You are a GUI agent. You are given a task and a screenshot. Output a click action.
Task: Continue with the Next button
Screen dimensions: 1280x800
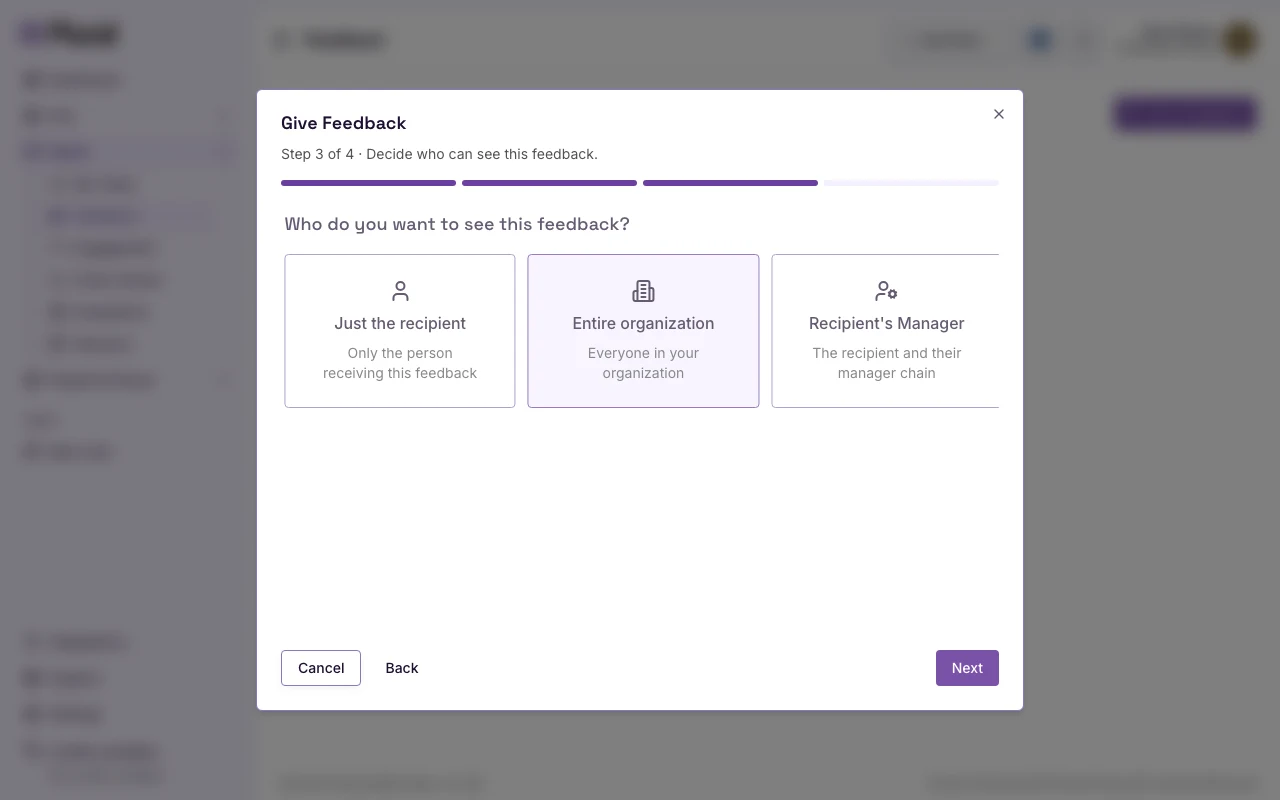[x=967, y=668]
